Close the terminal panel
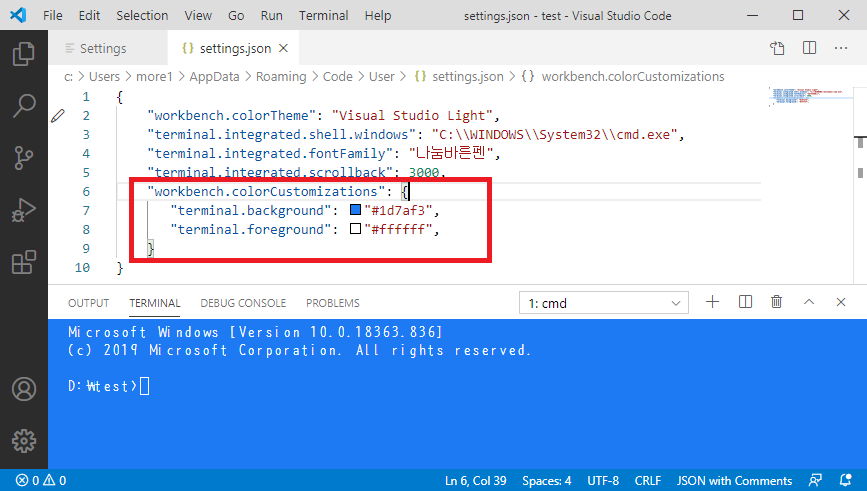 coord(841,302)
